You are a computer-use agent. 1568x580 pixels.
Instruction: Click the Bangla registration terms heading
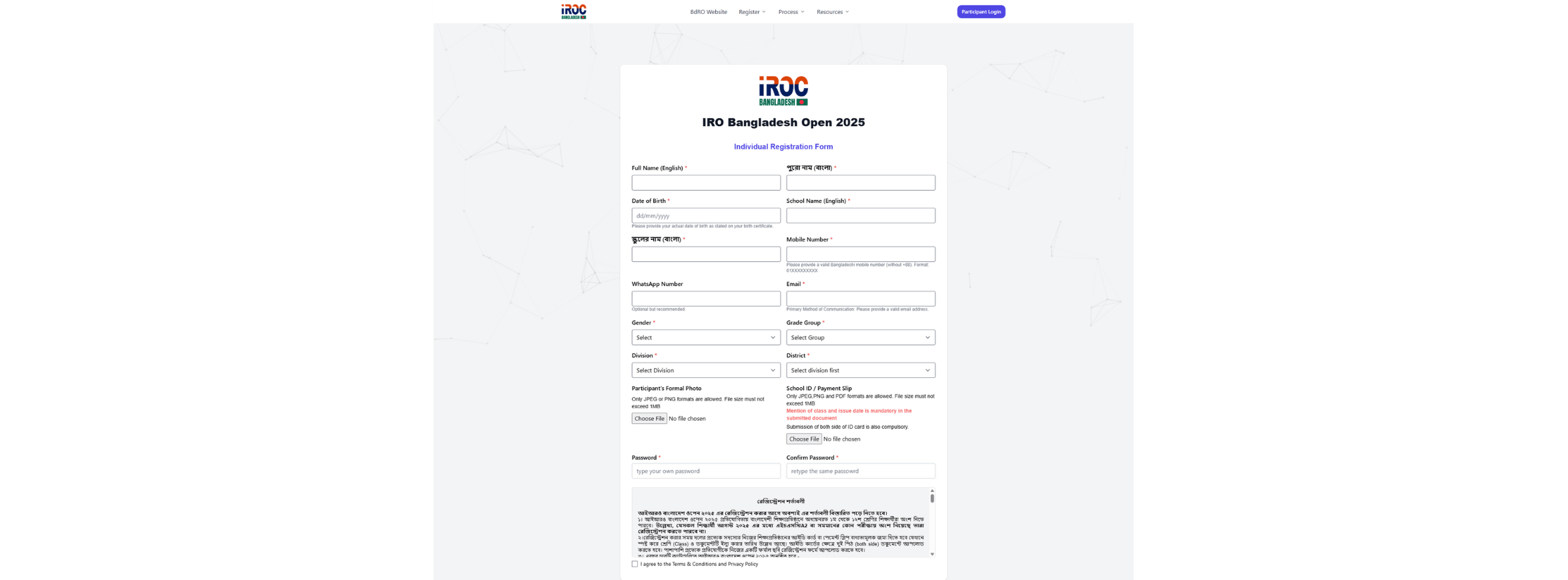[780, 501]
